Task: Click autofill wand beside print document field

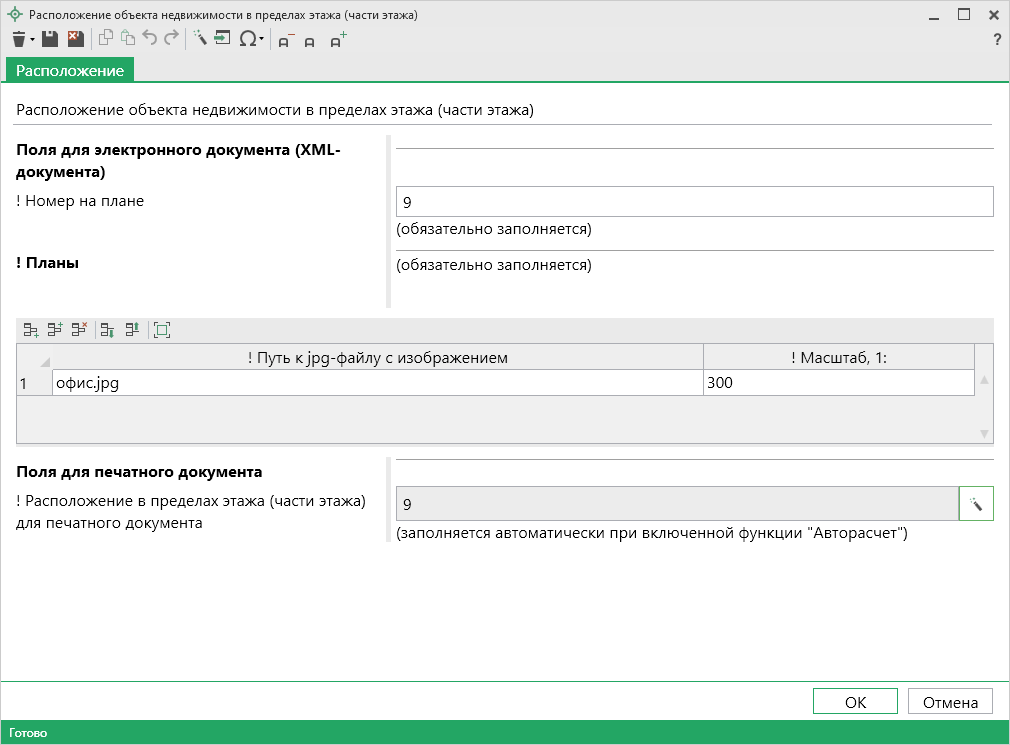Action: click(x=975, y=504)
